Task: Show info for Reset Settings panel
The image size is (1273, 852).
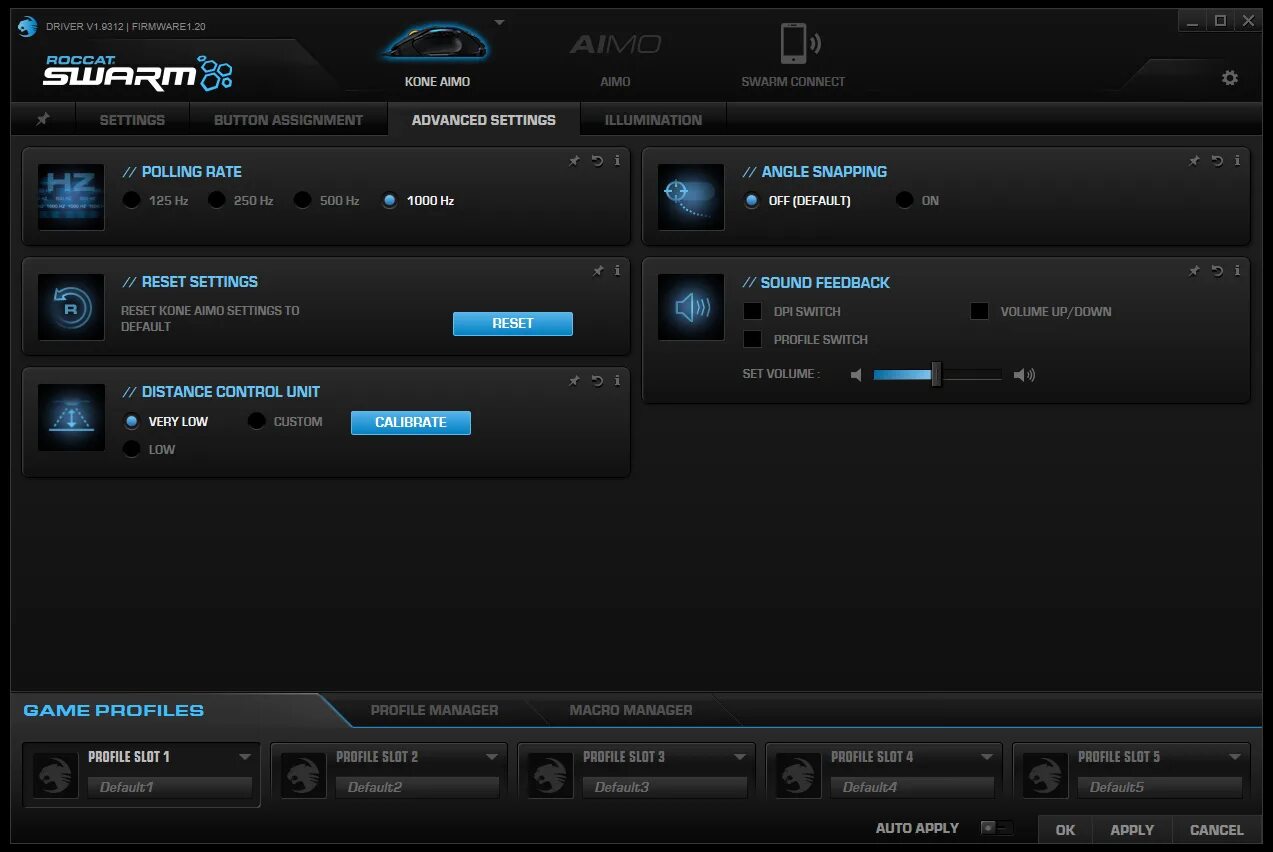Action: tap(617, 270)
